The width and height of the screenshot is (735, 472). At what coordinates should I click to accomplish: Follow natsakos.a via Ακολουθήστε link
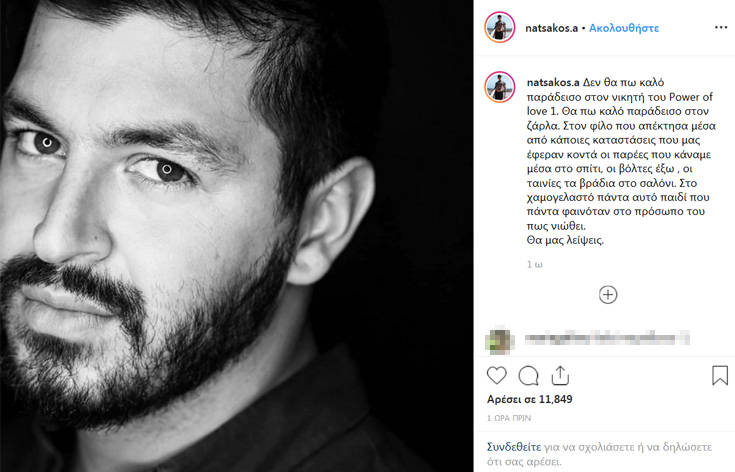[624, 28]
